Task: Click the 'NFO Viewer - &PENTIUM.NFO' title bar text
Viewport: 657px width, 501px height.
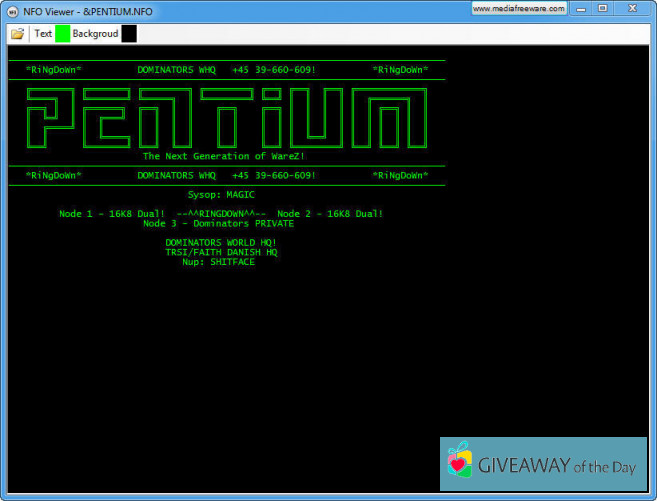Action: (x=81, y=9)
